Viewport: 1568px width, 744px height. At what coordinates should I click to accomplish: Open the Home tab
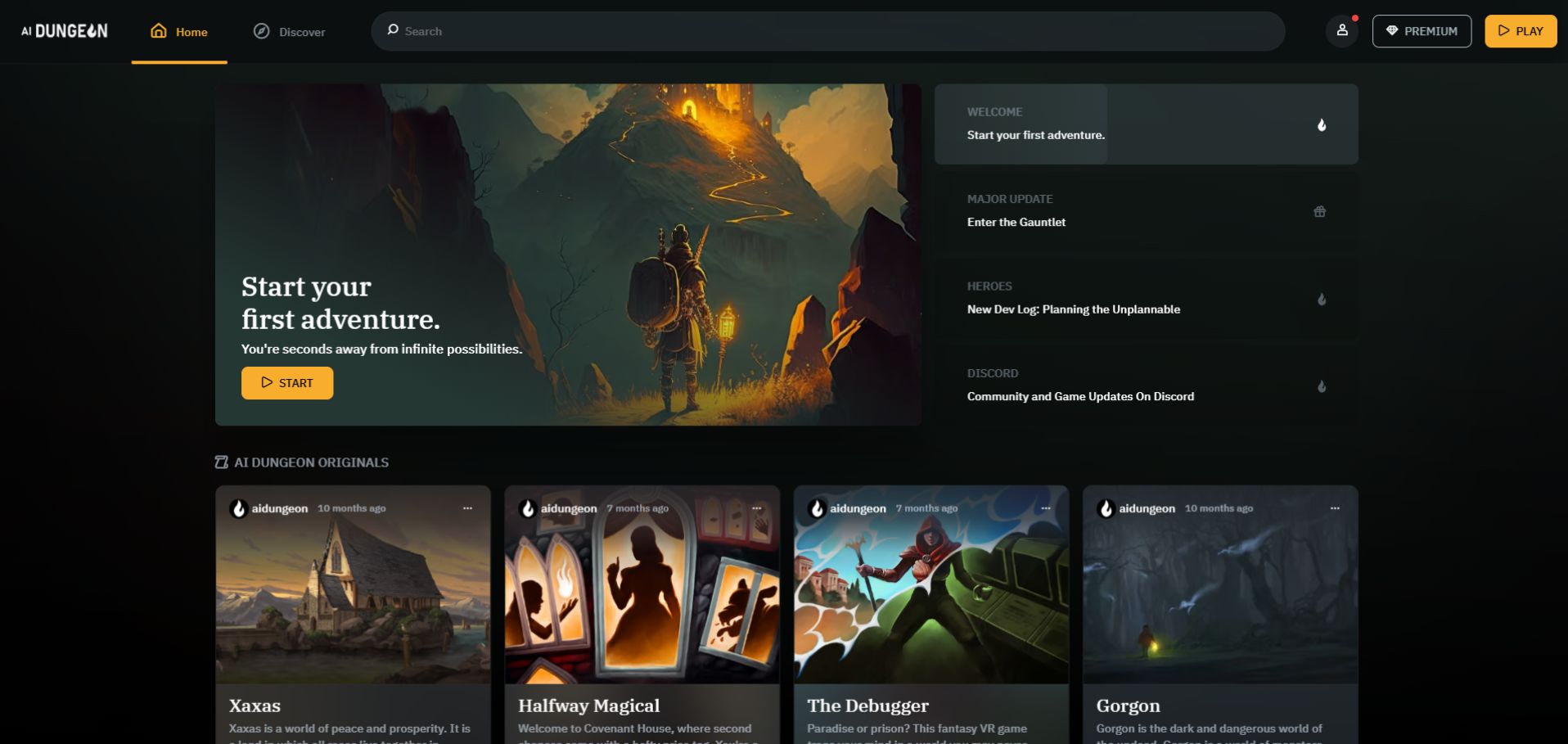[x=179, y=32]
